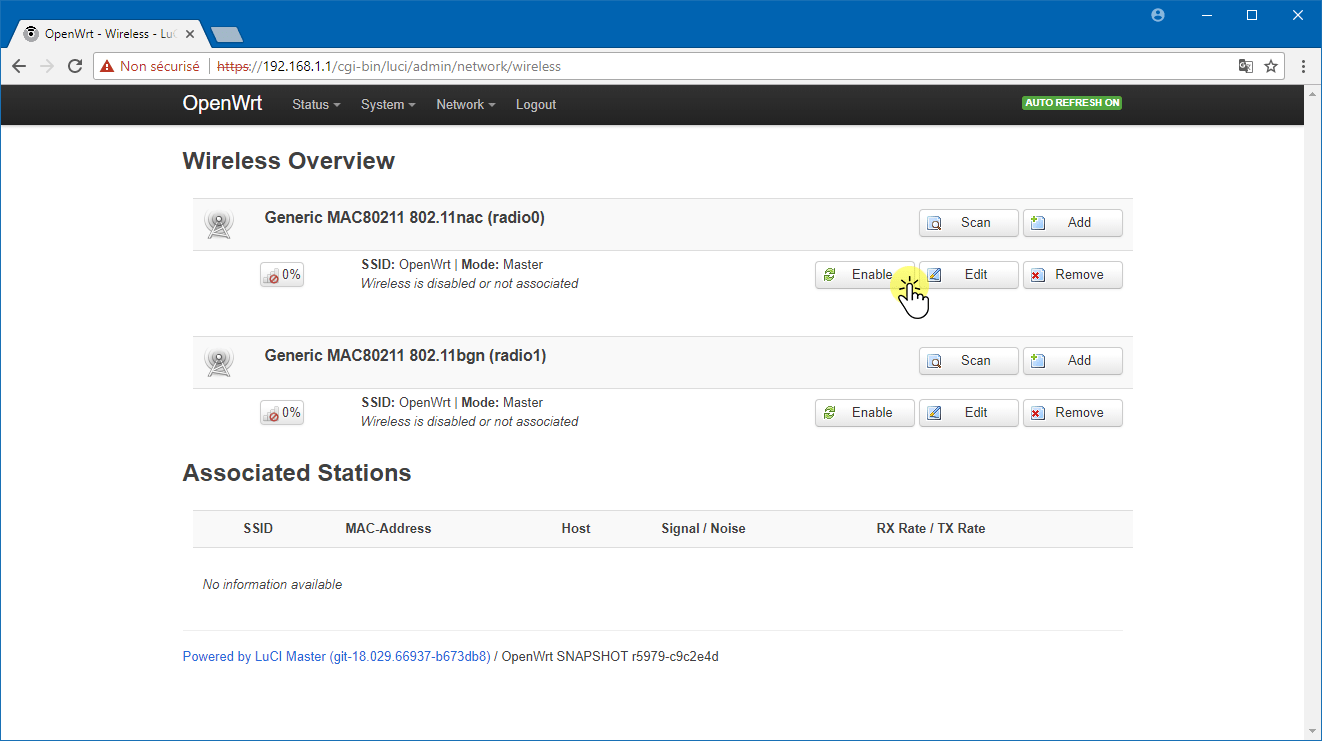Click the SSID column header
The width and height of the screenshot is (1322, 741).
[x=258, y=528]
